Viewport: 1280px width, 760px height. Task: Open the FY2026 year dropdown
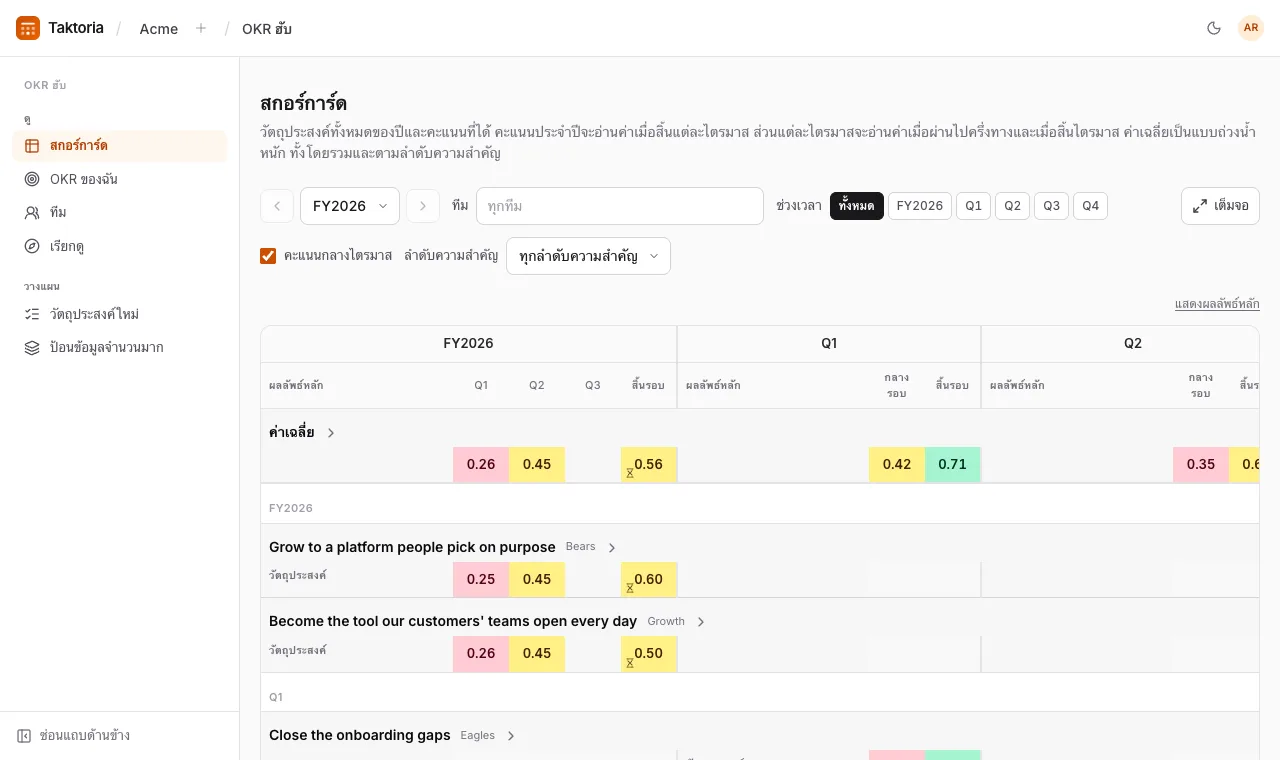tap(350, 206)
